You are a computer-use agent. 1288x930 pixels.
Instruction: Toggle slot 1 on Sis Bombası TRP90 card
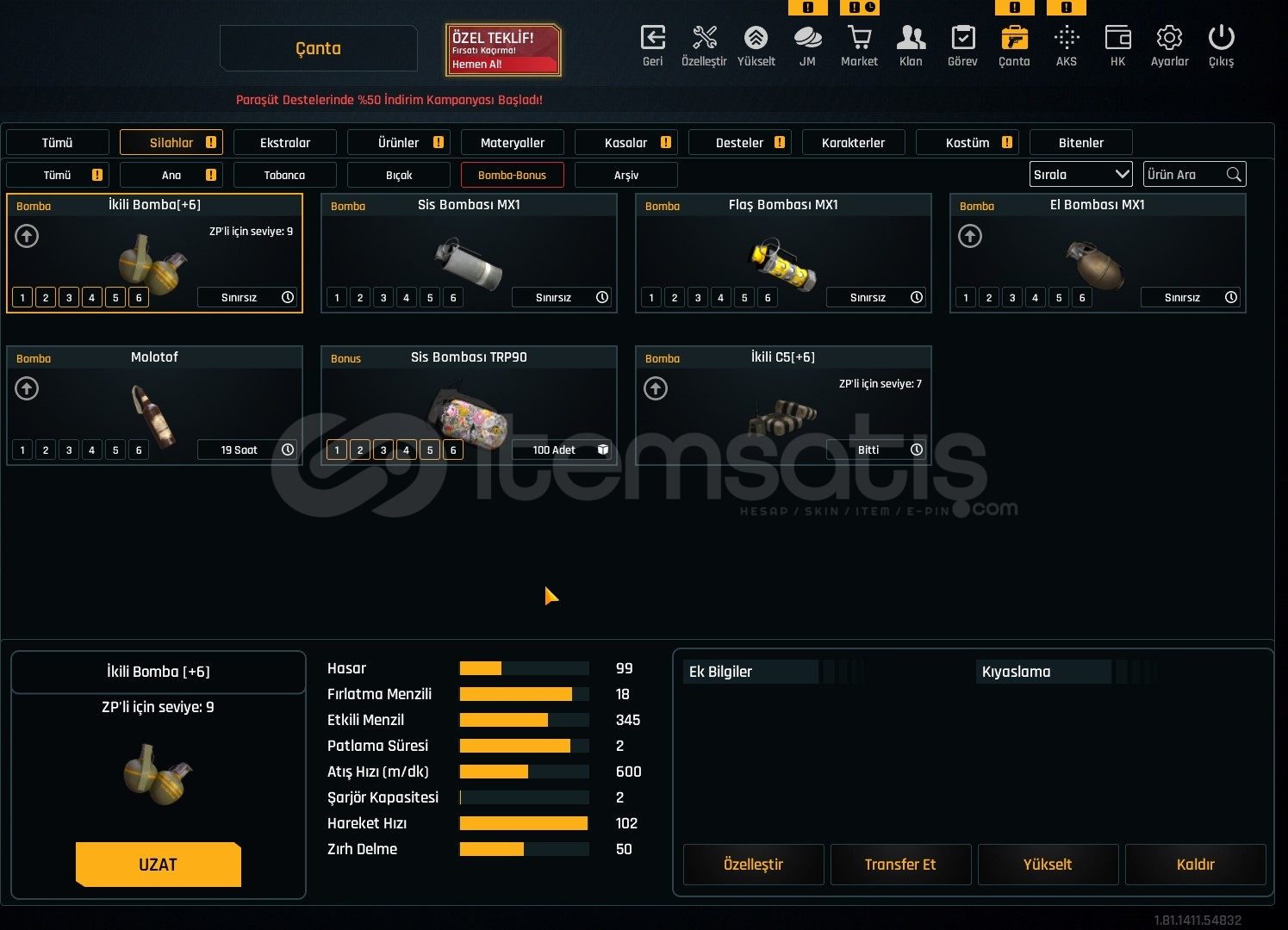click(x=337, y=450)
